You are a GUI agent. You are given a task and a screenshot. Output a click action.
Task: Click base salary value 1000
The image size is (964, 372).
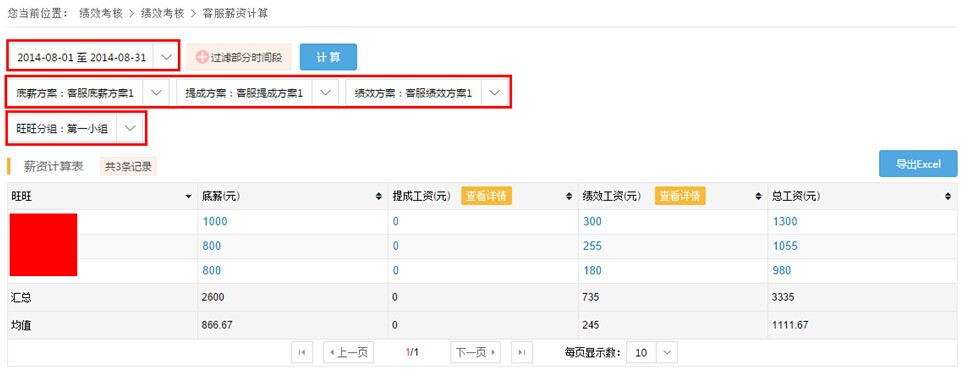click(215, 222)
